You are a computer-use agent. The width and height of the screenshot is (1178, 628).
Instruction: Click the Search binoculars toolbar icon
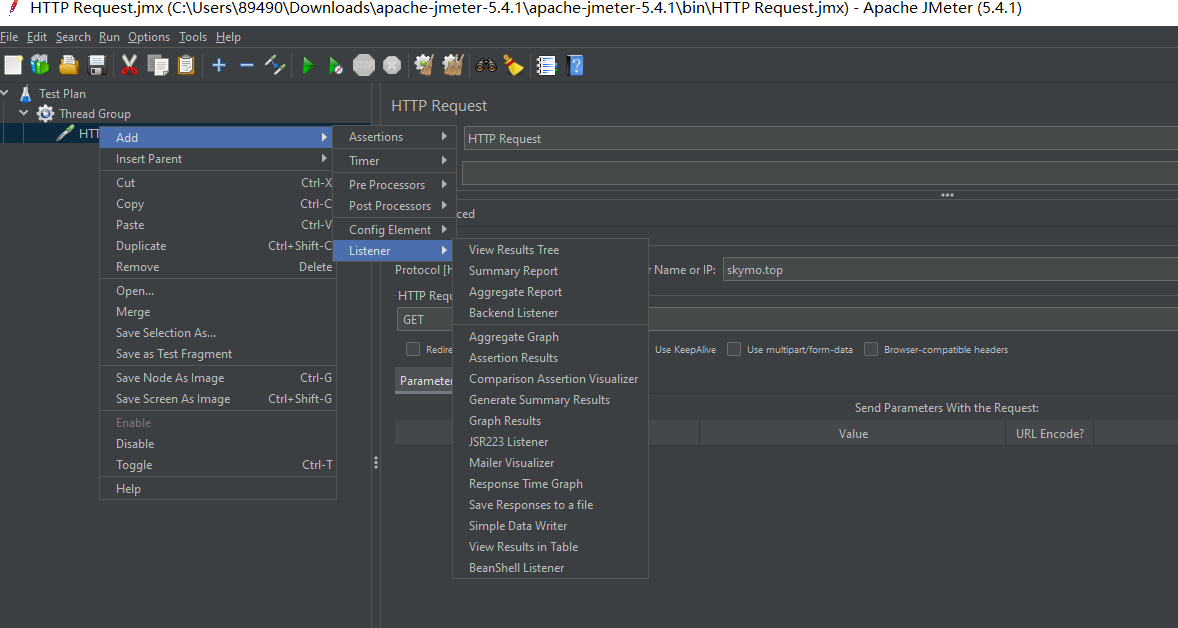[x=485, y=65]
